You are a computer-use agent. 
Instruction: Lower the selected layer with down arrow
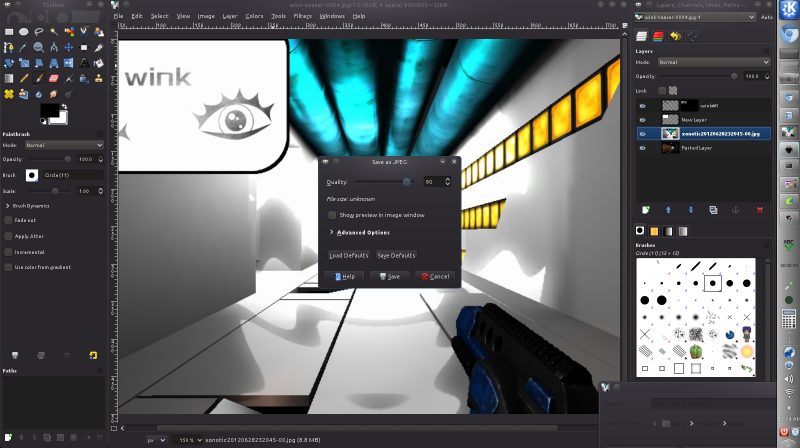691,210
